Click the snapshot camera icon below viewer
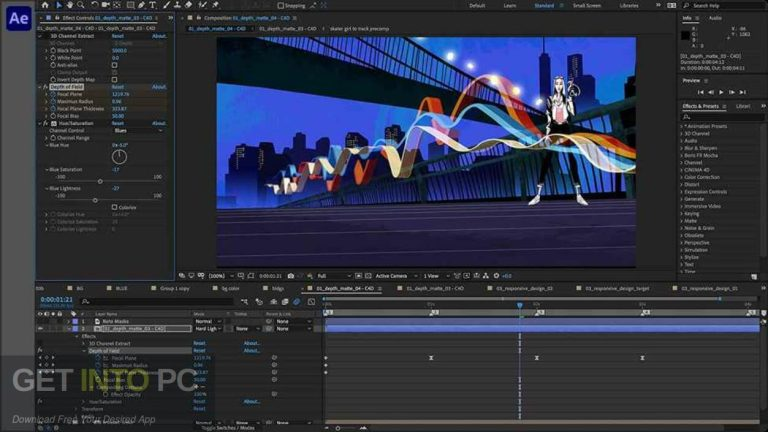The image size is (768, 432). point(290,276)
